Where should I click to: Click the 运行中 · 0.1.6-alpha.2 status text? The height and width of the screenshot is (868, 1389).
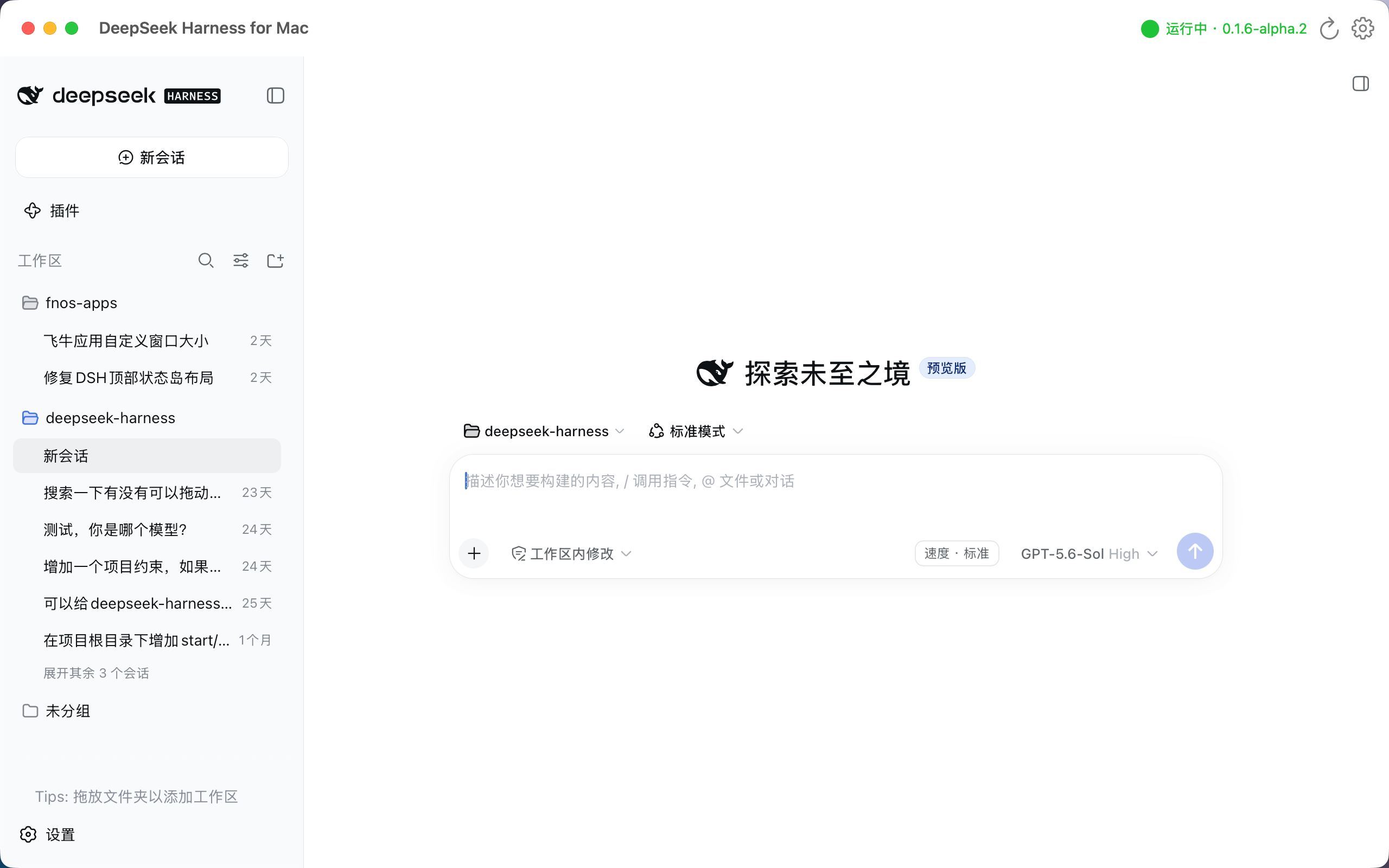pyautogui.click(x=1237, y=29)
